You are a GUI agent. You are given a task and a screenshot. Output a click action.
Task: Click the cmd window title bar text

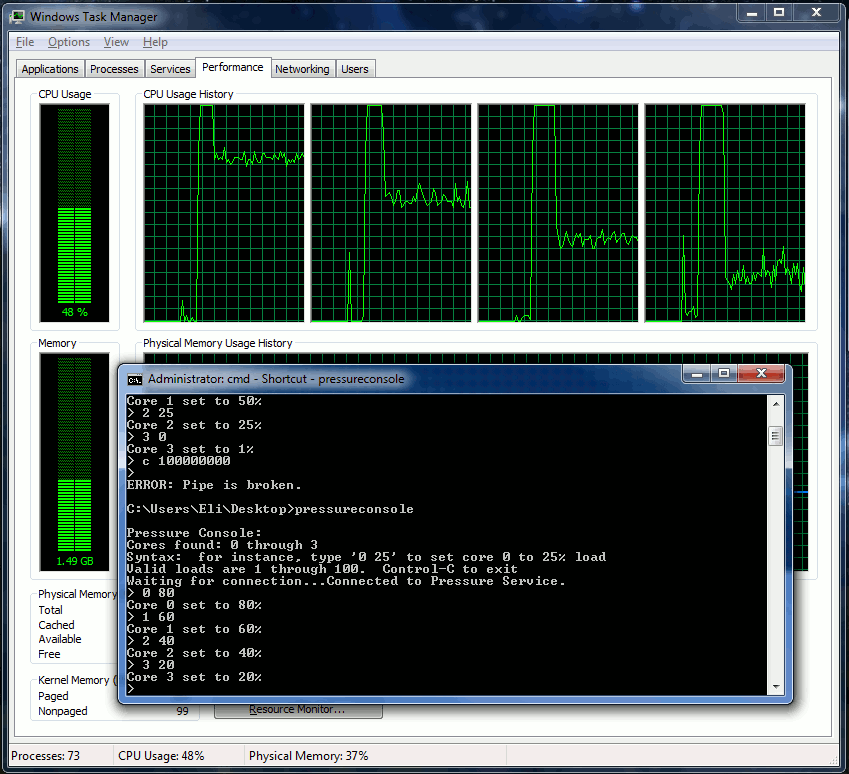(x=276, y=379)
